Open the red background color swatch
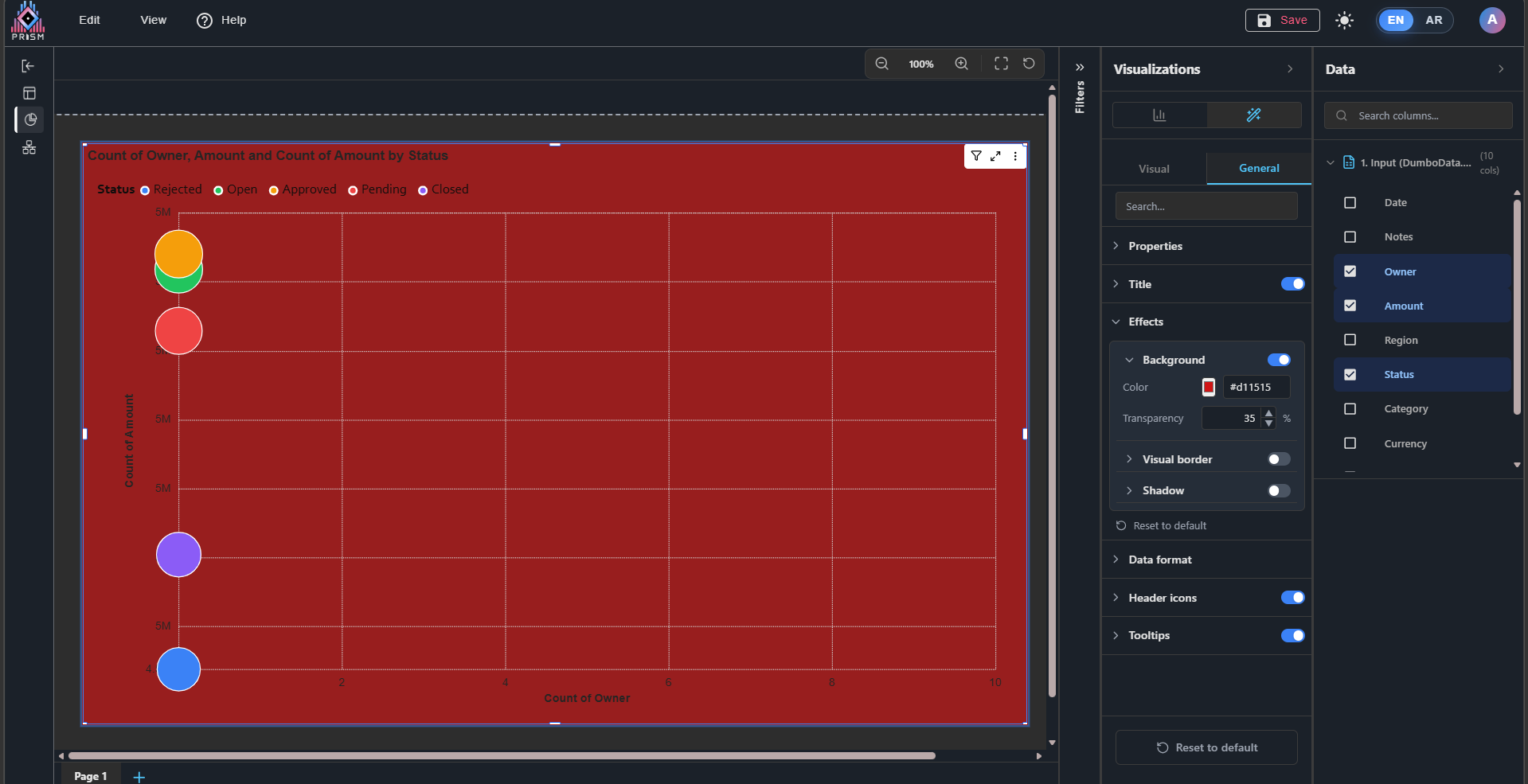Viewport: 1528px width, 784px height. [x=1209, y=388]
